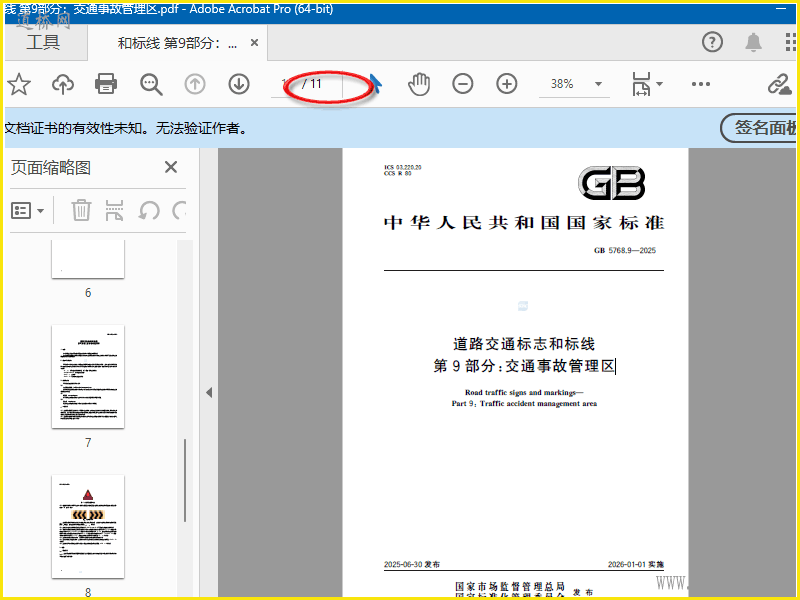Select the Hand pan tool
The height and width of the screenshot is (600, 800).
[x=419, y=84]
